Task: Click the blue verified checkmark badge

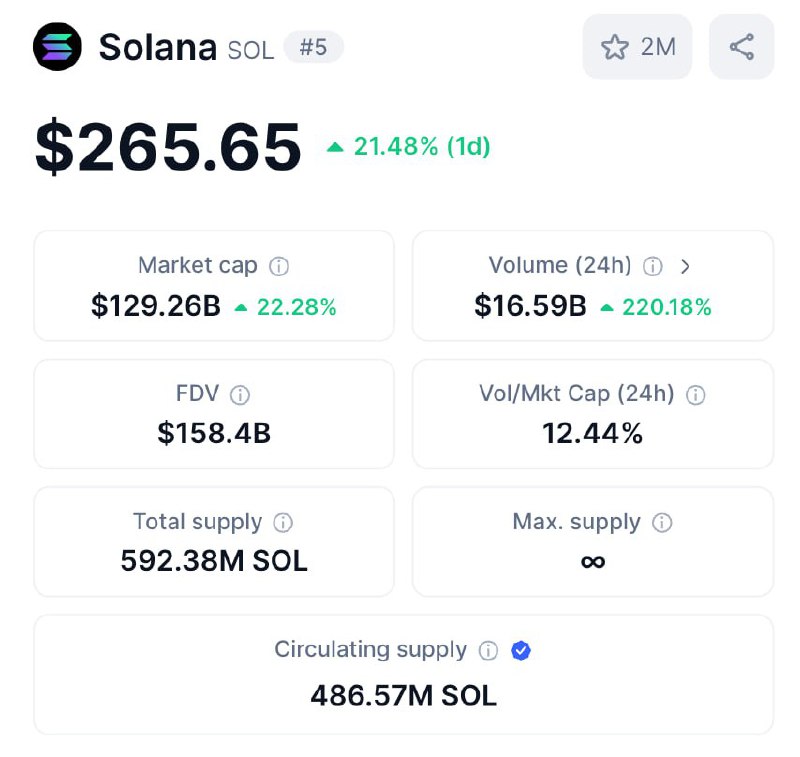Action: 521,650
